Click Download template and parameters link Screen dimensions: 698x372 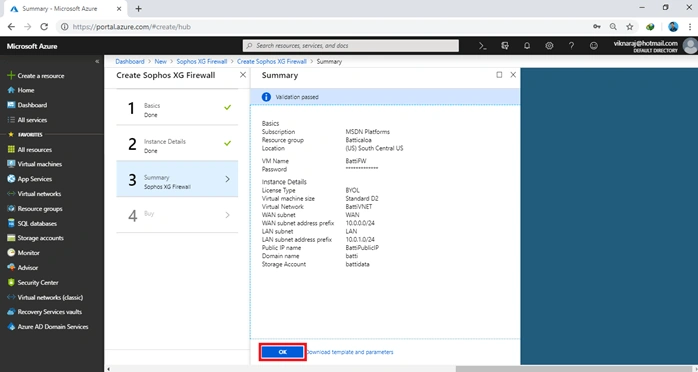pyautogui.click(x=349, y=352)
